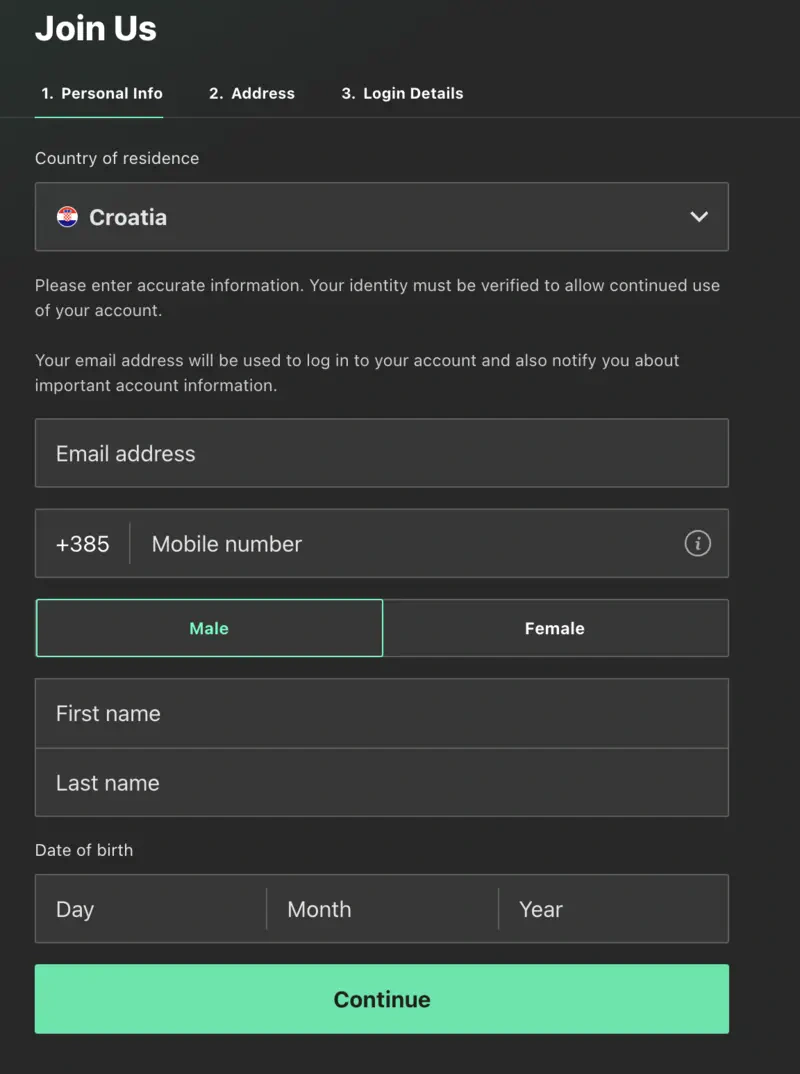Expand the country dropdown chevron arrow
The width and height of the screenshot is (800, 1074).
(699, 217)
